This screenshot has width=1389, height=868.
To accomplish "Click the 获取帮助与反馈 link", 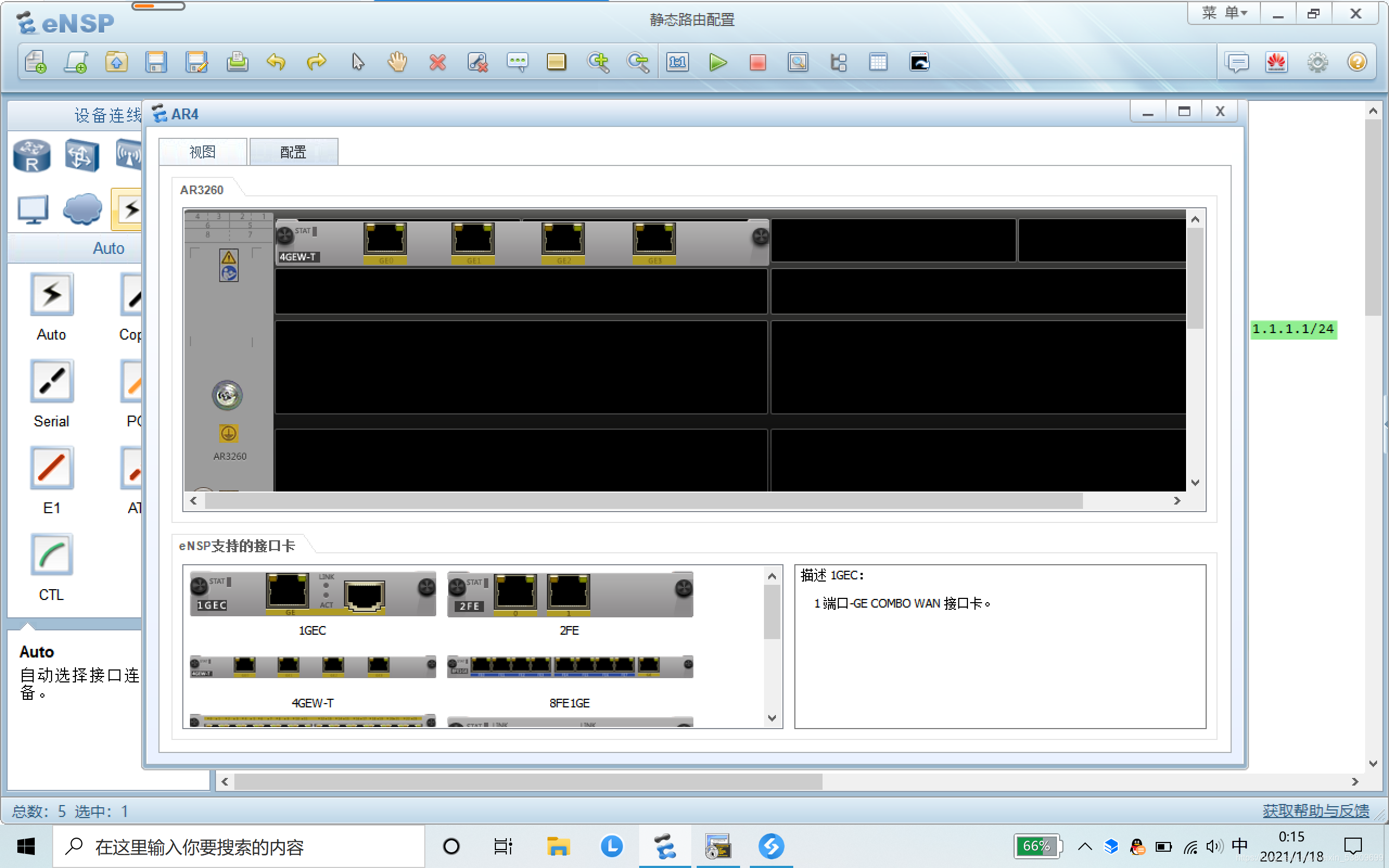I will coord(1316,810).
